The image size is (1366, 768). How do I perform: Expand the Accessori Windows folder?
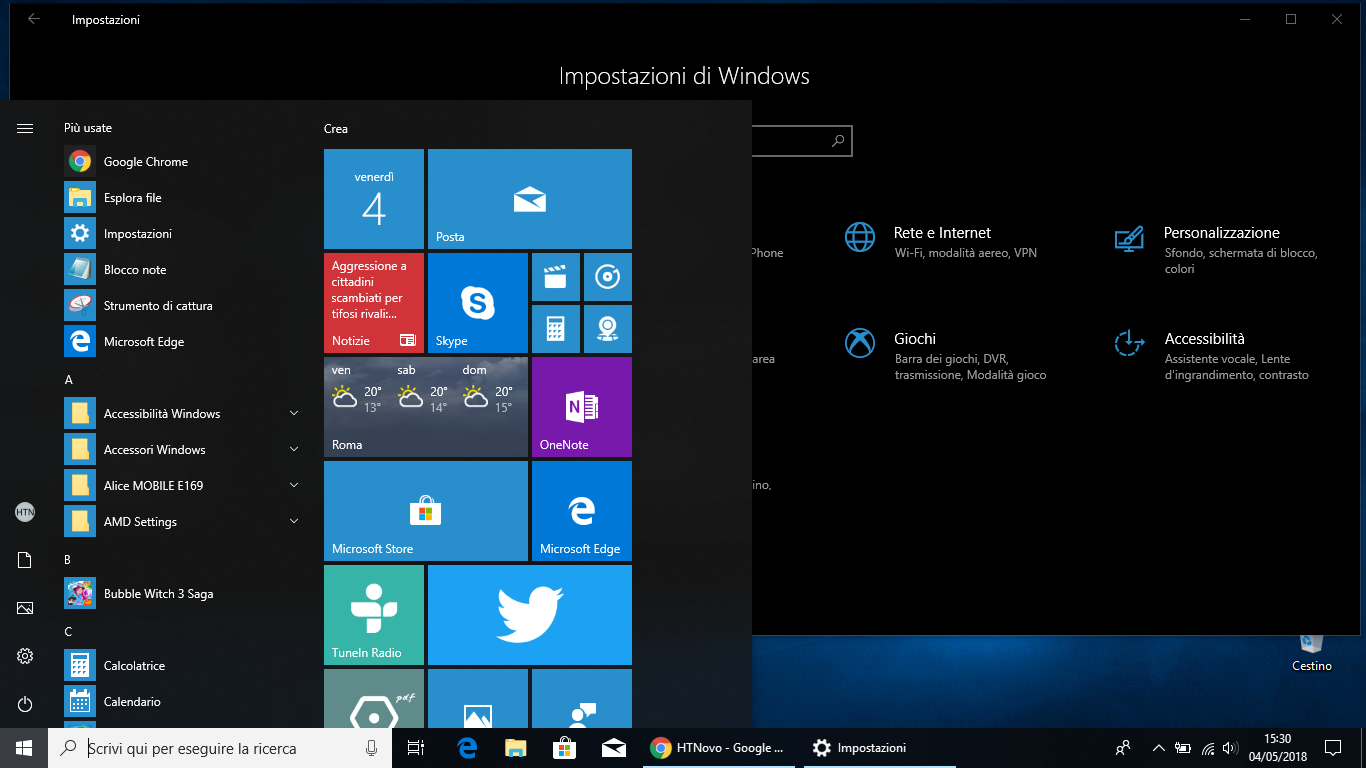(182, 450)
